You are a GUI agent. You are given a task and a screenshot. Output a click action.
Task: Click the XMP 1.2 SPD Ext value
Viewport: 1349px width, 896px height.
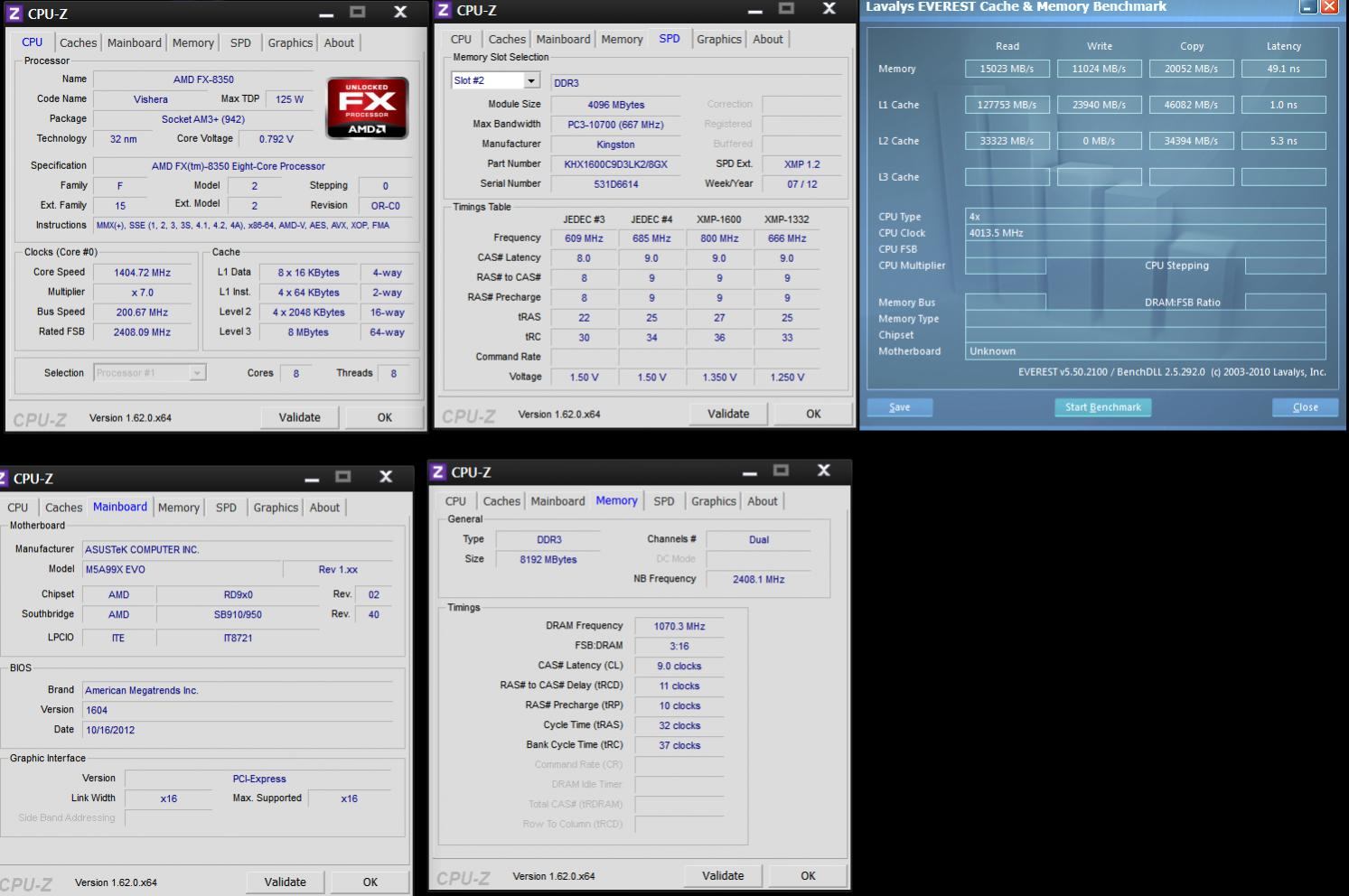click(802, 164)
